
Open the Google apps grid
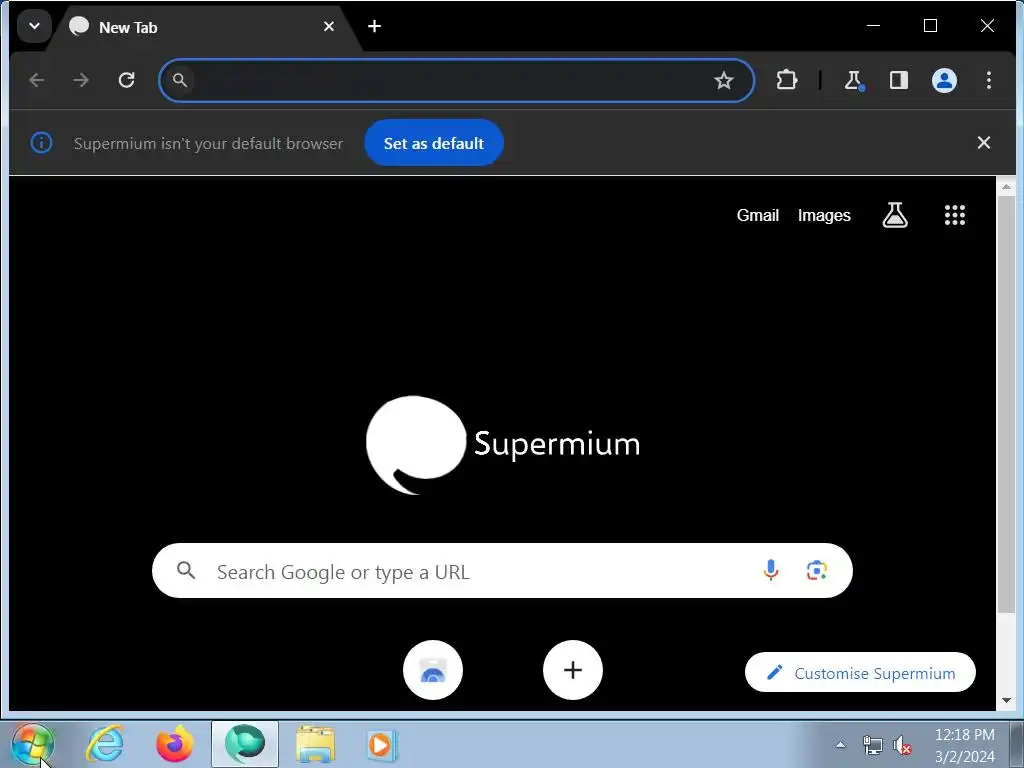955,215
